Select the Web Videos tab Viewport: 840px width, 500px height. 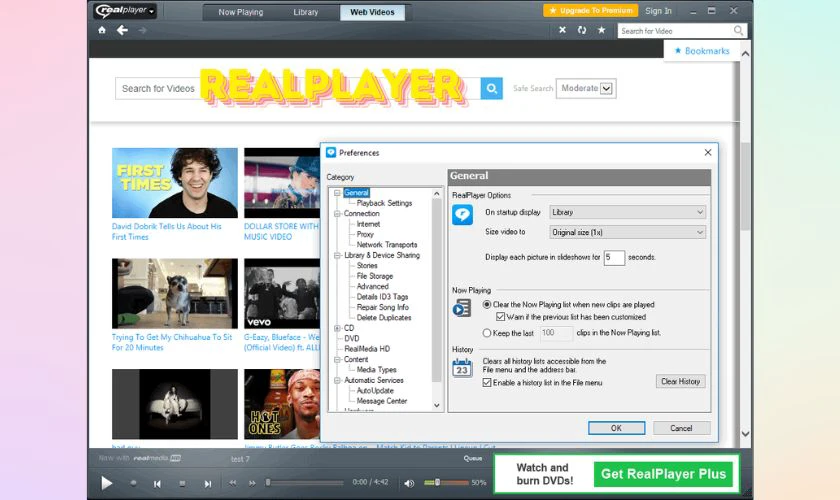tap(372, 12)
